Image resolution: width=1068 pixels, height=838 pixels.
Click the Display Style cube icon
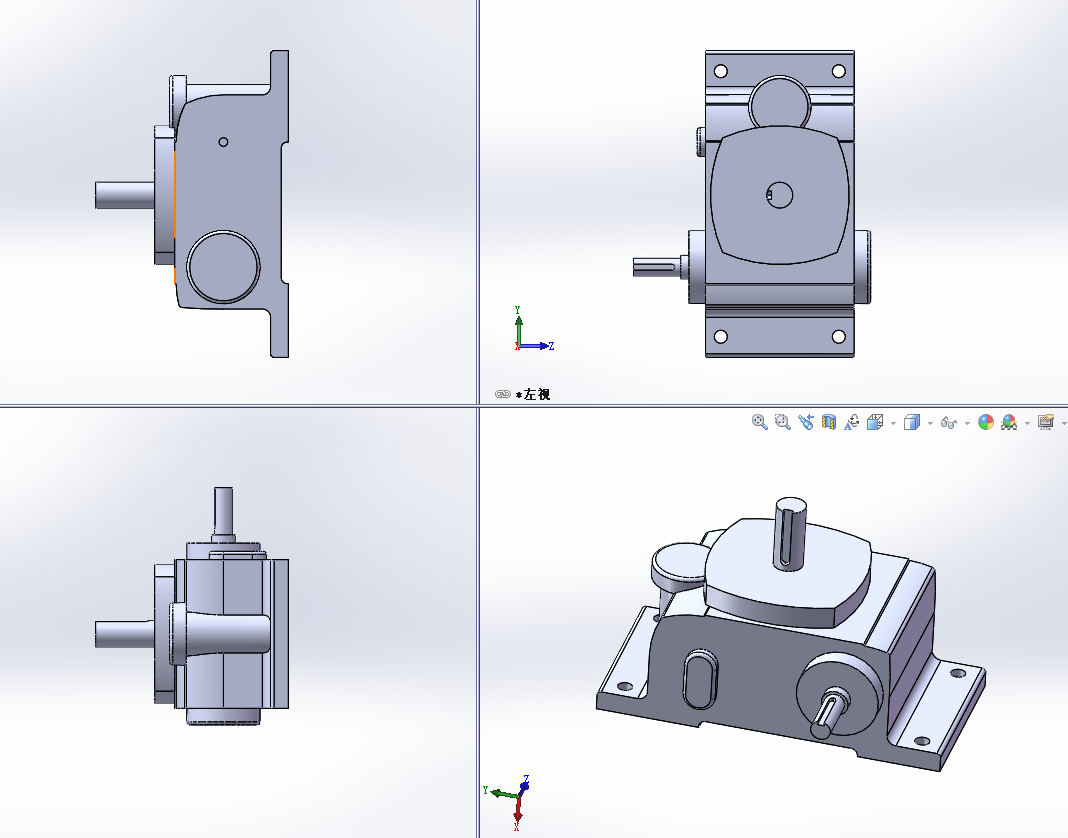click(911, 422)
